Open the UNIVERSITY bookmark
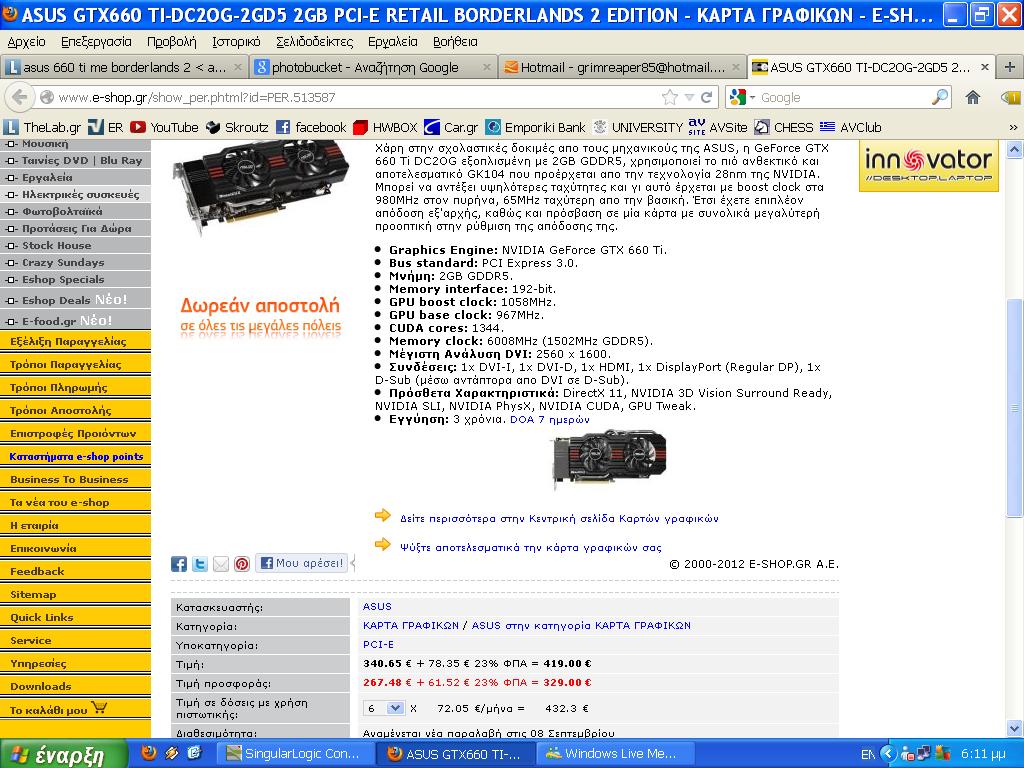Image resolution: width=1024 pixels, height=768 pixels. pyautogui.click(x=637, y=127)
